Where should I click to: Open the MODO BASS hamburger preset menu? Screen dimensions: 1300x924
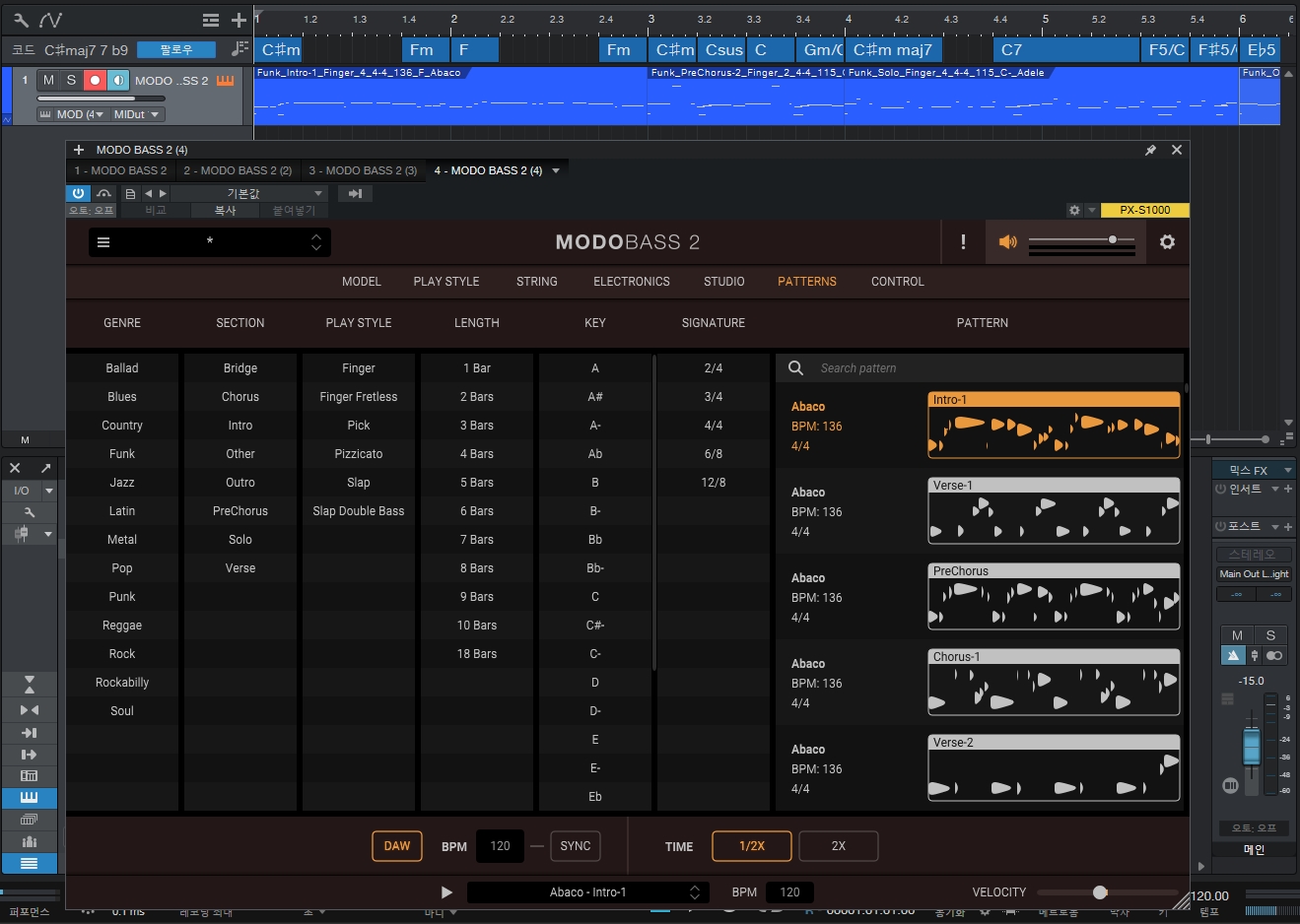[x=103, y=241]
